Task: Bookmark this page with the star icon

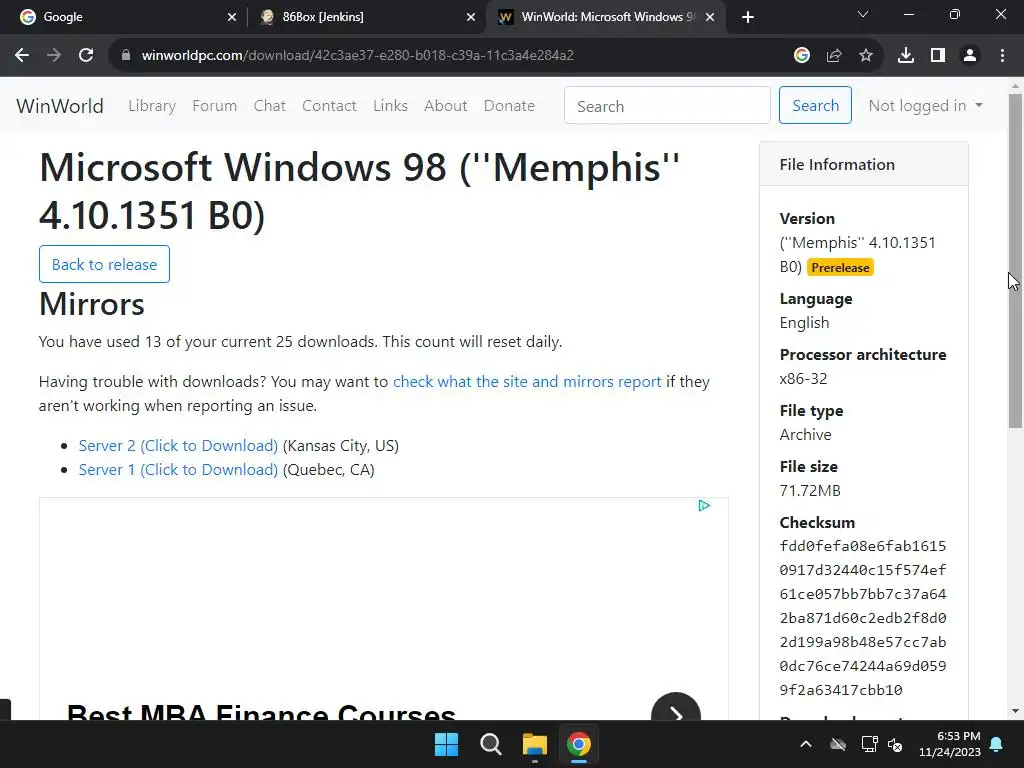Action: (865, 56)
